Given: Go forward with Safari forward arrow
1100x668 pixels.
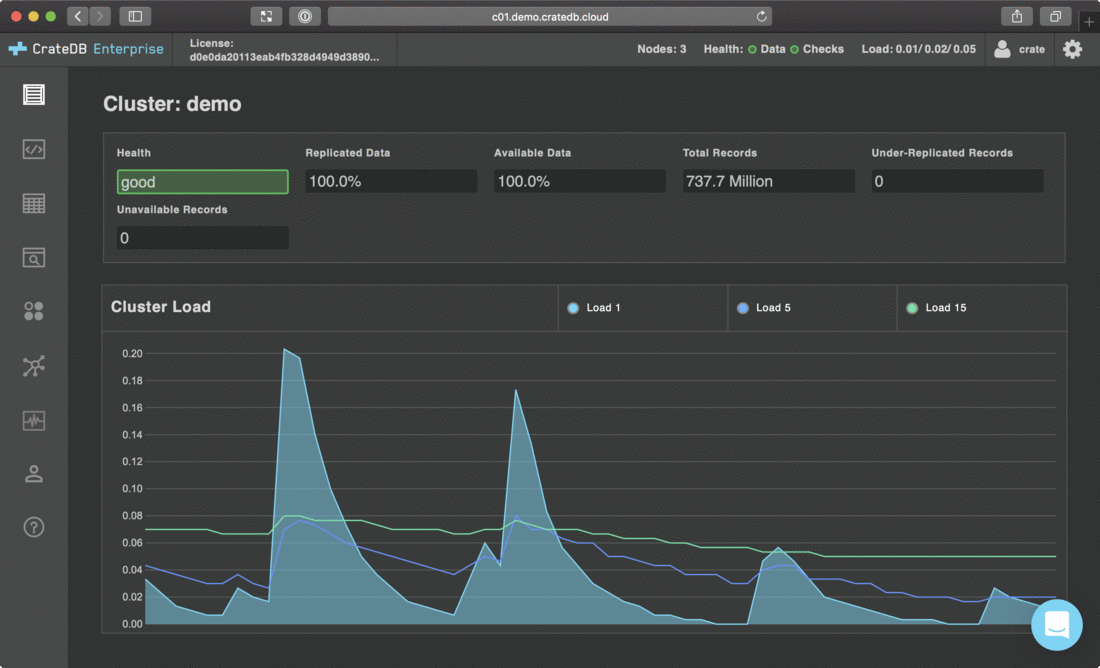Looking at the screenshot, I should [x=100, y=16].
